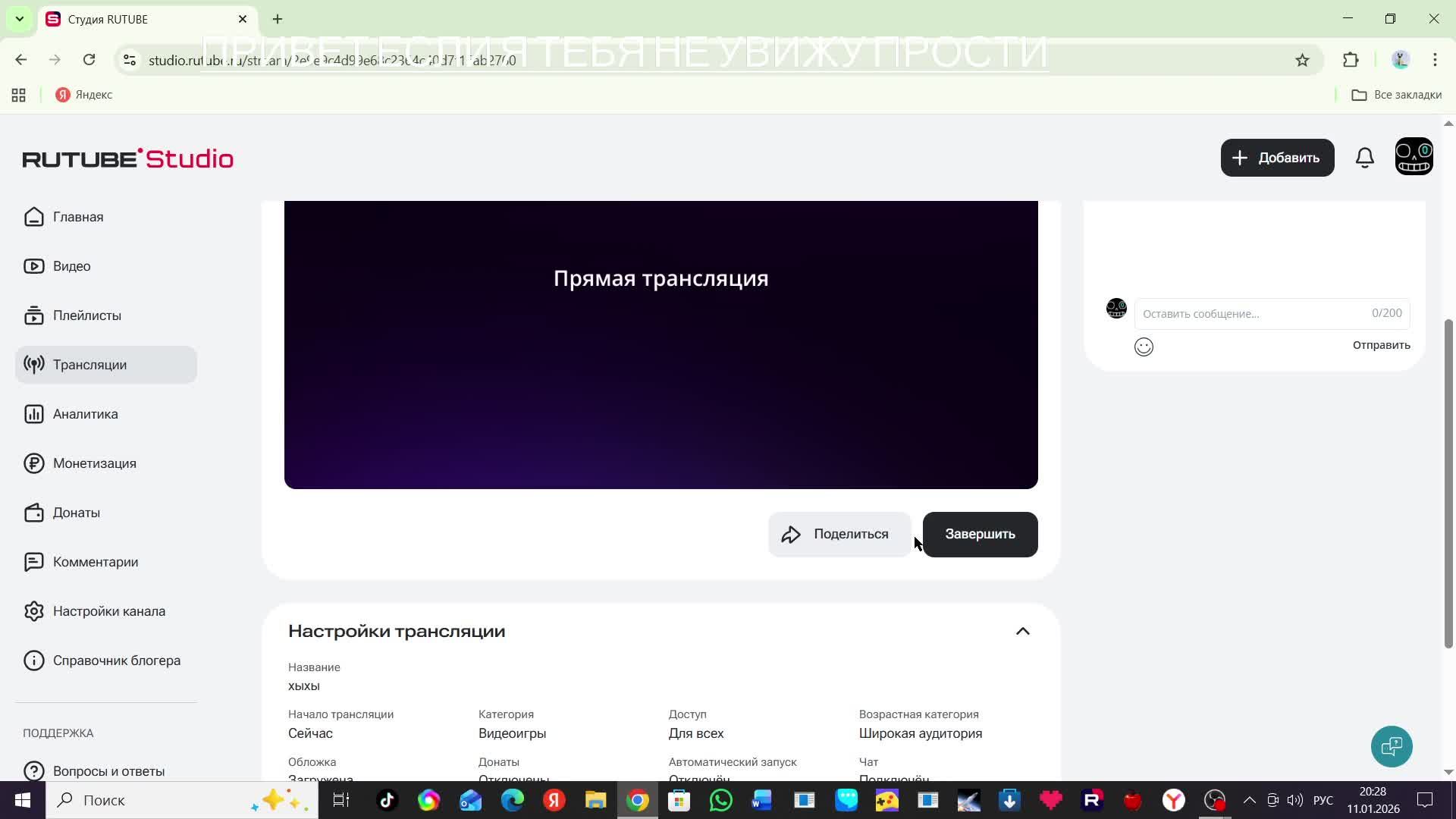Screen dimensions: 1456x819
Task: Click the page vertical scrollbar
Action: coord(1448,485)
